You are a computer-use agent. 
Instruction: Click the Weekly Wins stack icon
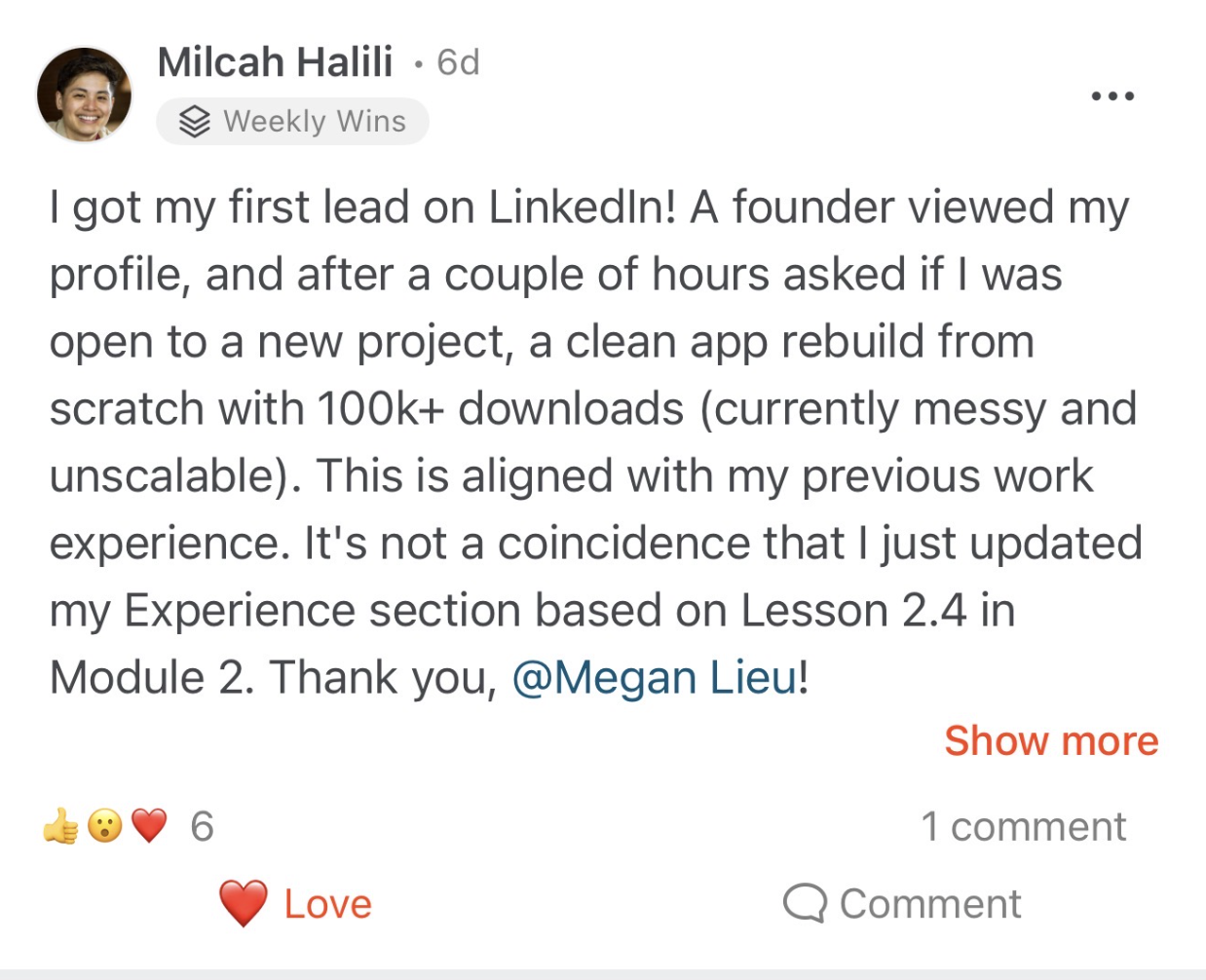point(195,121)
